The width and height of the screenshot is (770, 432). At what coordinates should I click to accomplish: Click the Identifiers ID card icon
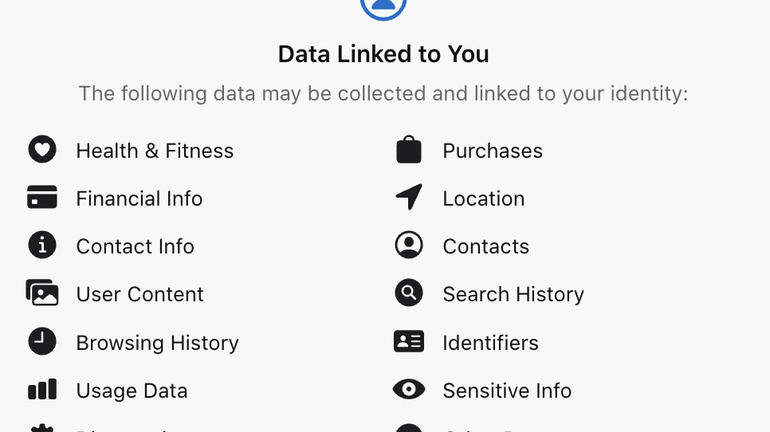tap(408, 342)
